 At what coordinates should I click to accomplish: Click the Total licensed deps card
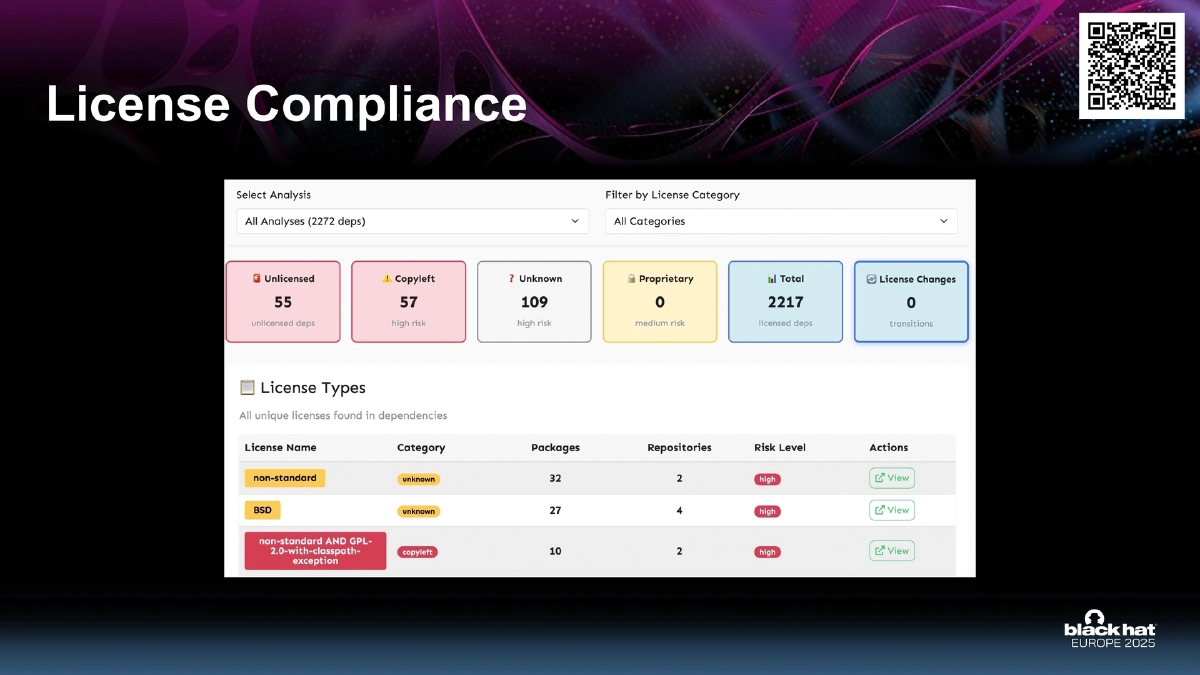tap(785, 302)
